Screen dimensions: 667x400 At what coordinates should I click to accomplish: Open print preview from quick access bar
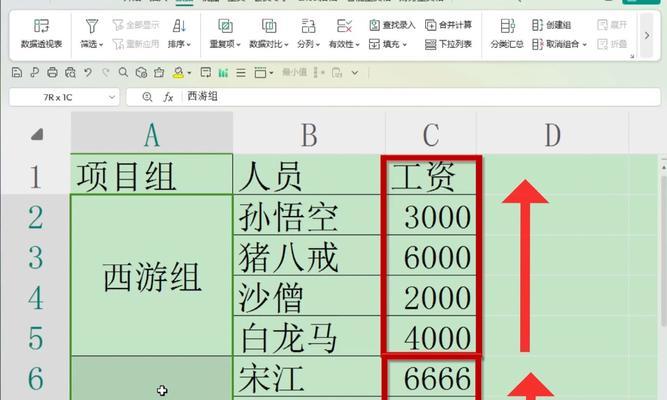click(70, 73)
